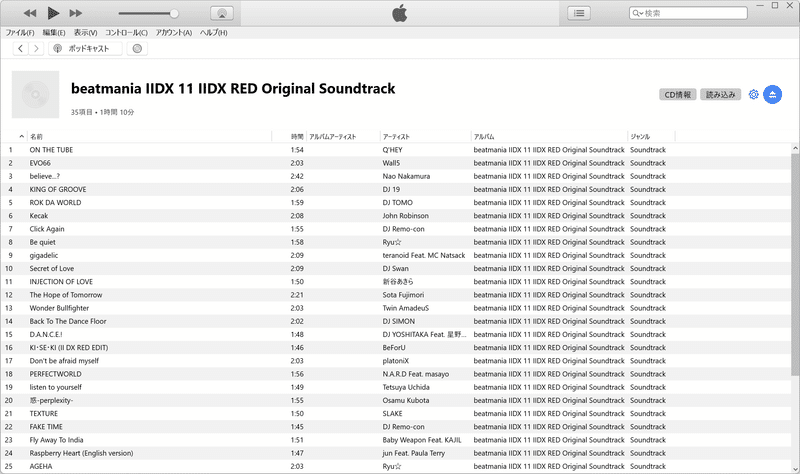Skip forward with the fast-forward button
800x474 pixels.
(76, 13)
